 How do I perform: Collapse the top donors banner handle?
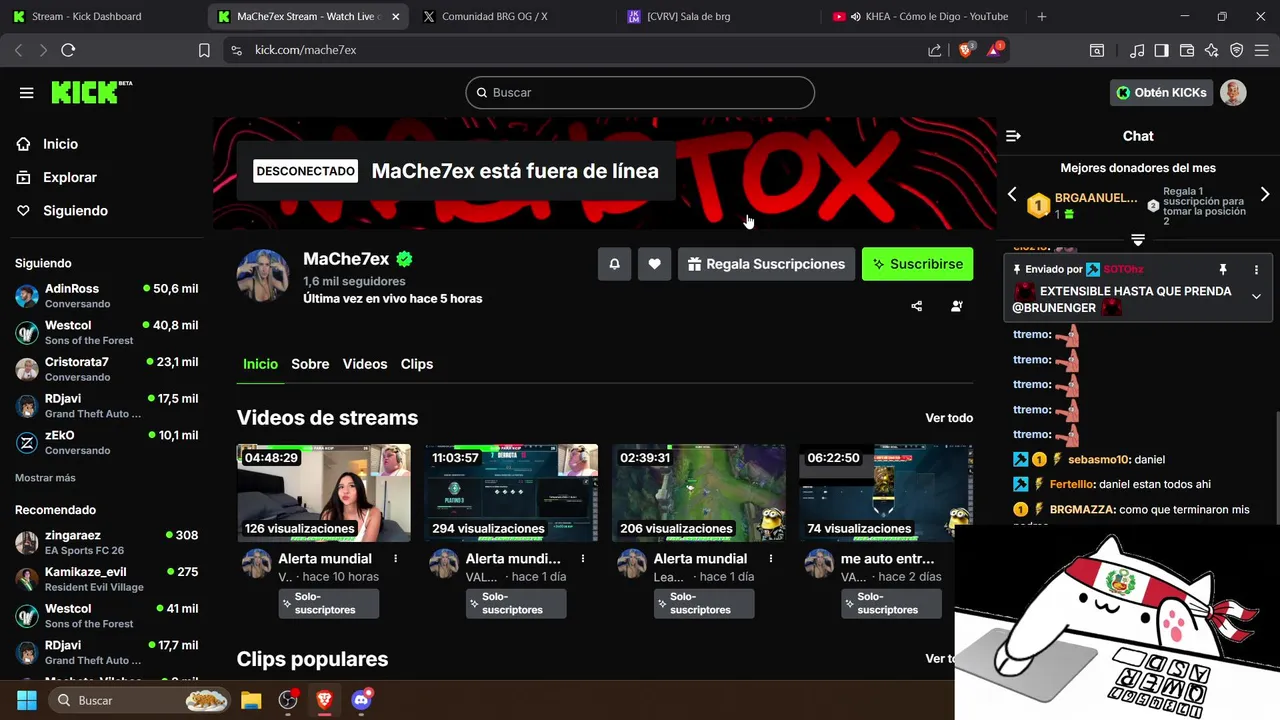point(1138,240)
